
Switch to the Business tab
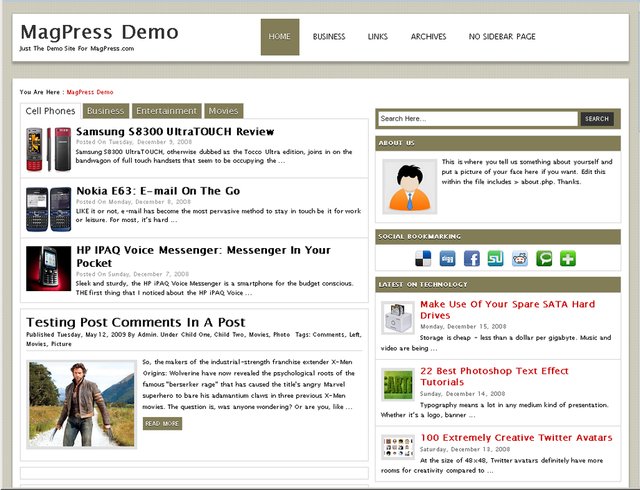pos(106,111)
